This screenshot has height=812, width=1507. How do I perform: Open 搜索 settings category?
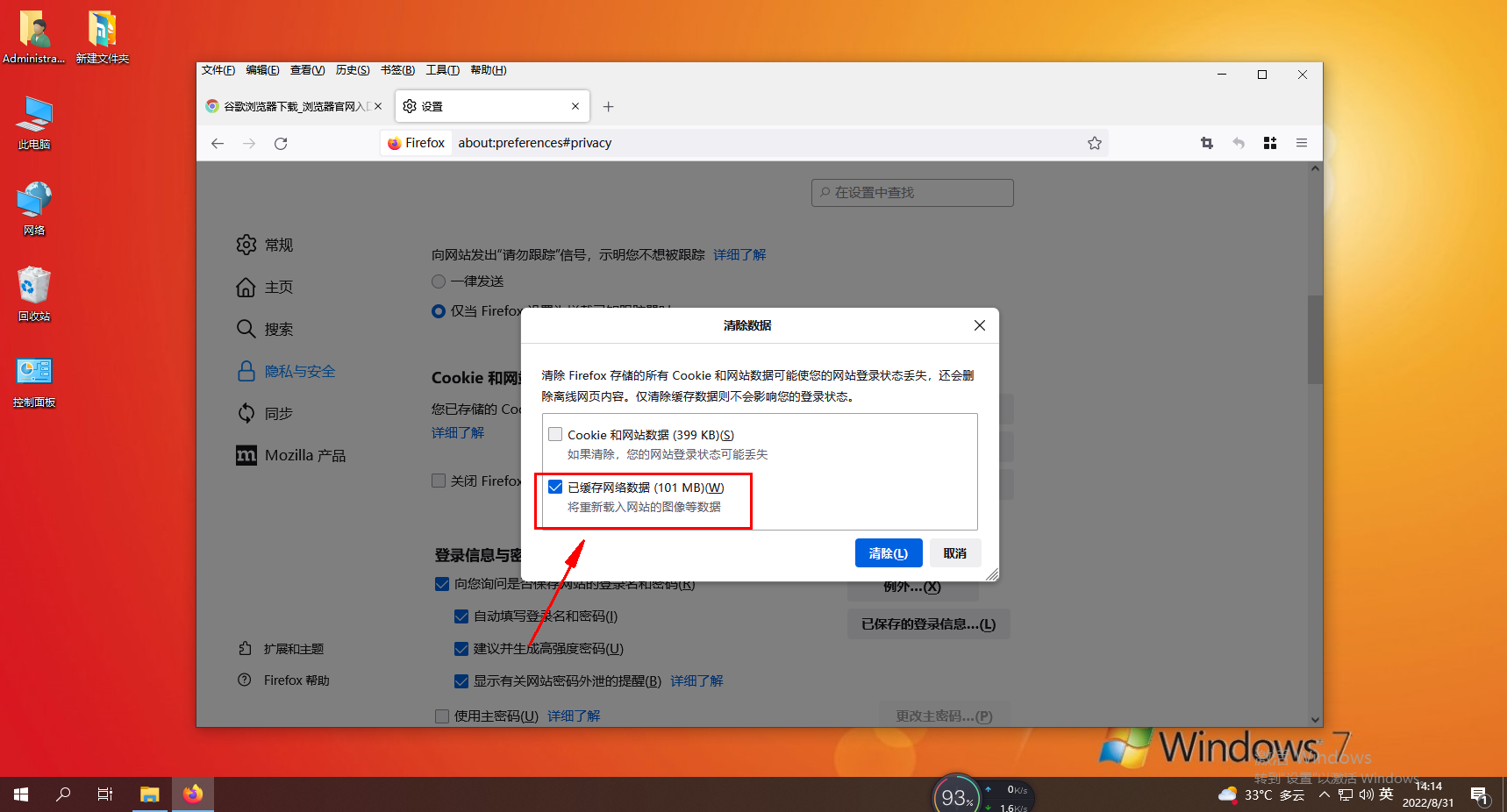coord(265,329)
